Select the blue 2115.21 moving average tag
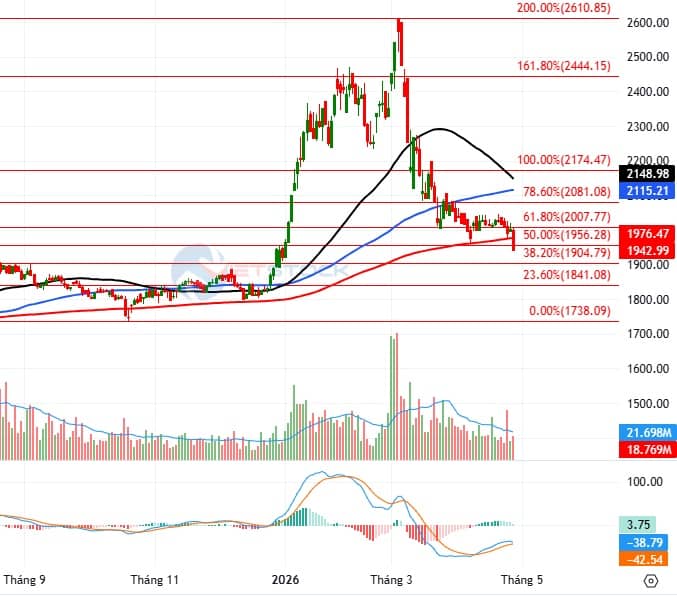This screenshot has height=596, width=677. 647,190
